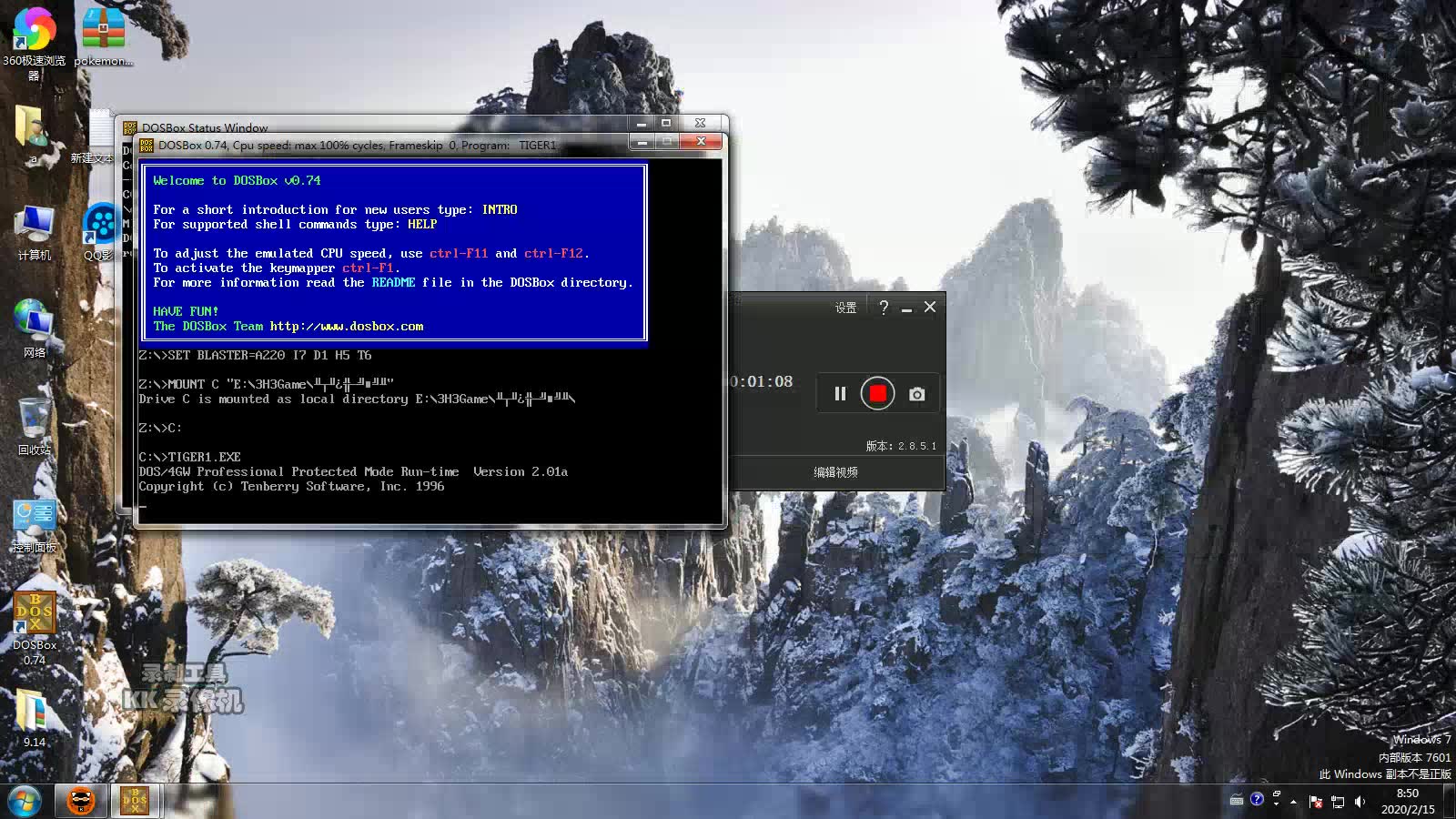Click the DOSBox 0.74 window title bar
The width and height of the screenshot is (1456, 819).
click(x=382, y=145)
